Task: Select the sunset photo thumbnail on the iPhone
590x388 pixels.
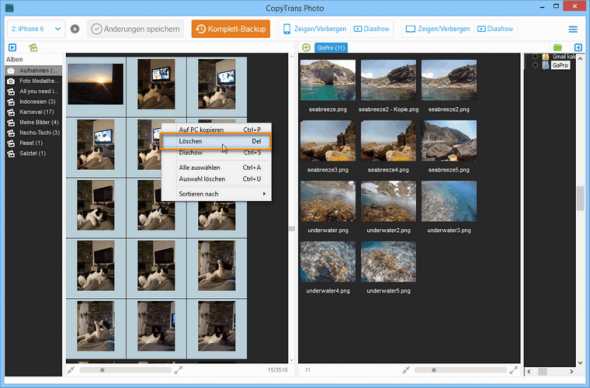Action: 96,84
